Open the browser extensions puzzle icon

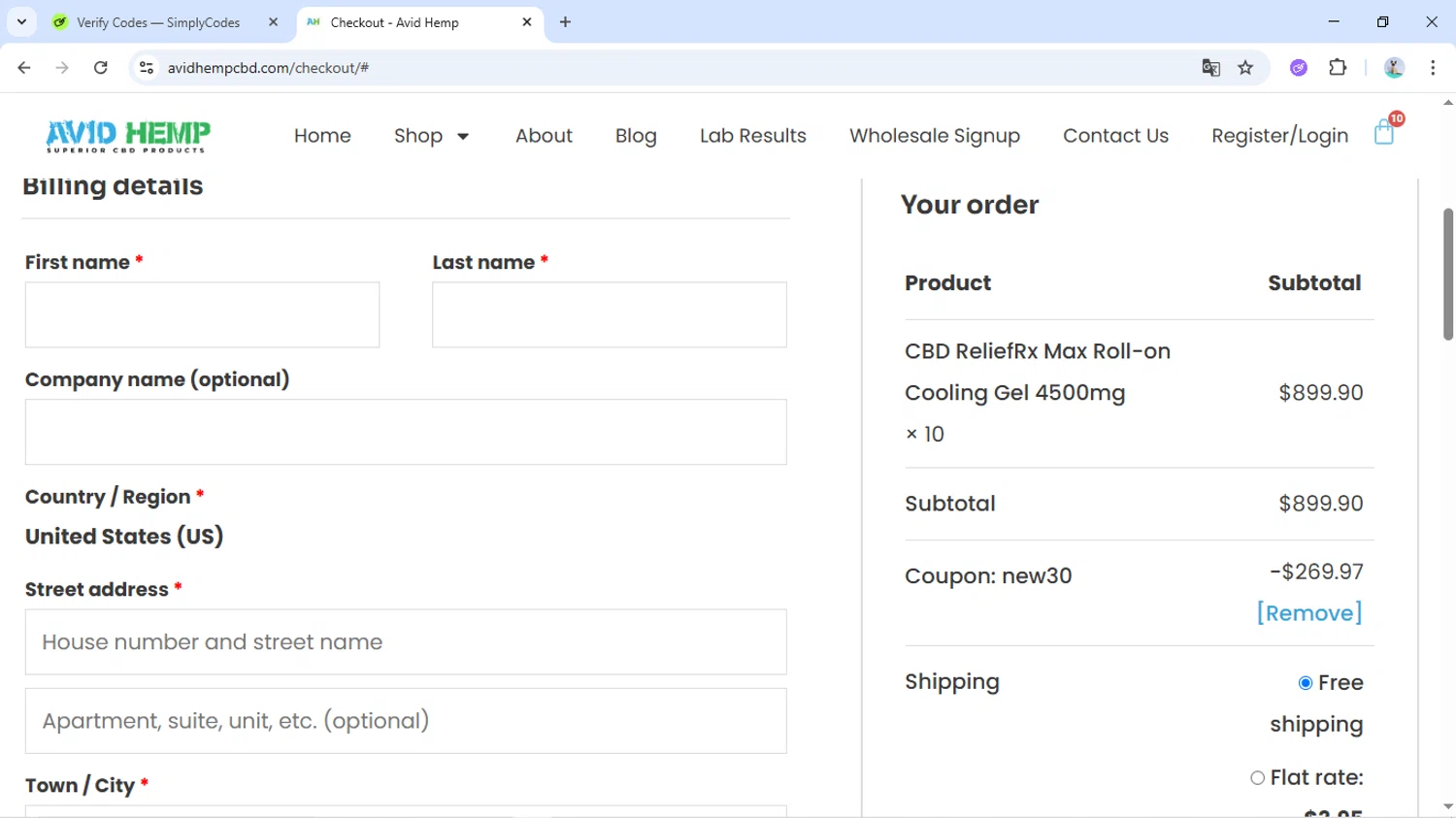click(1338, 68)
